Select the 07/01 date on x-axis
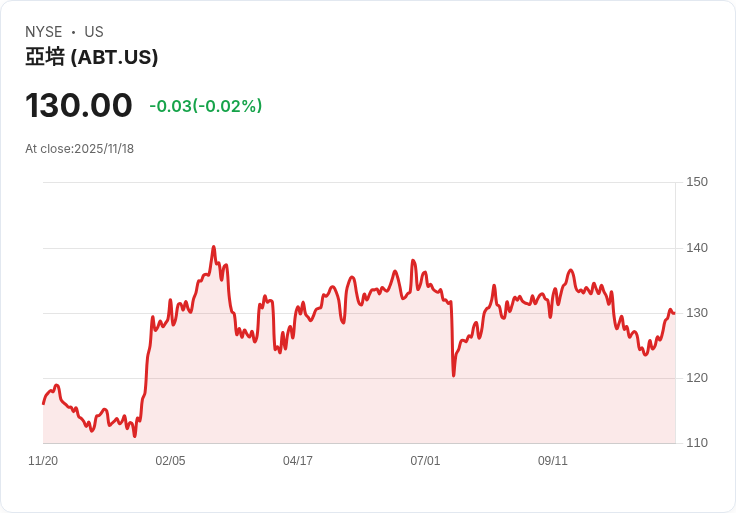Screen dimensions: 736x513 click(x=425, y=461)
